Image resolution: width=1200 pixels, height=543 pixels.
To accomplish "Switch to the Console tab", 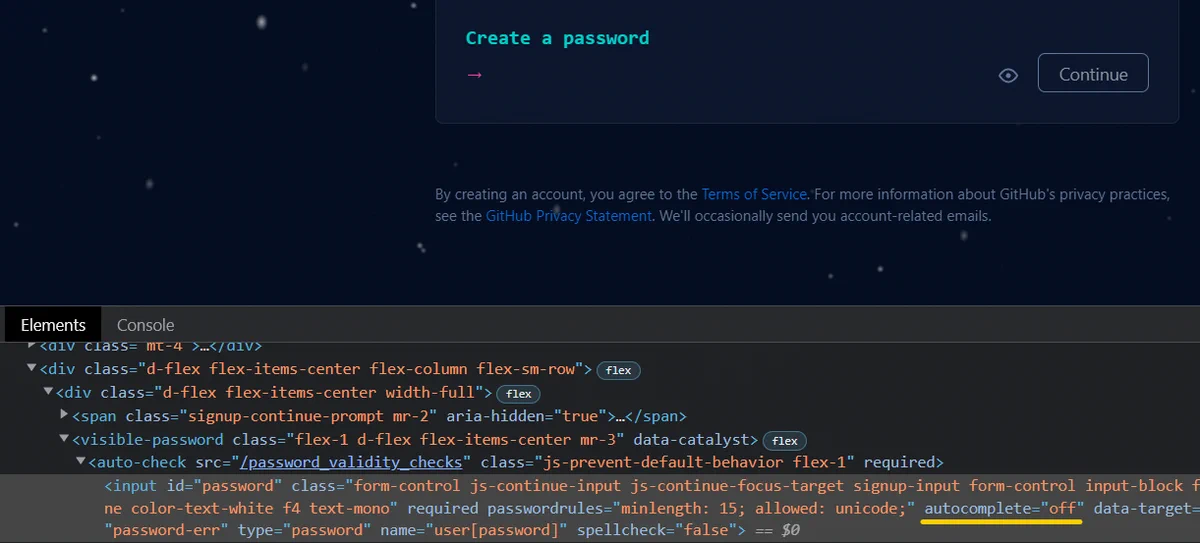I will (x=145, y=325).
